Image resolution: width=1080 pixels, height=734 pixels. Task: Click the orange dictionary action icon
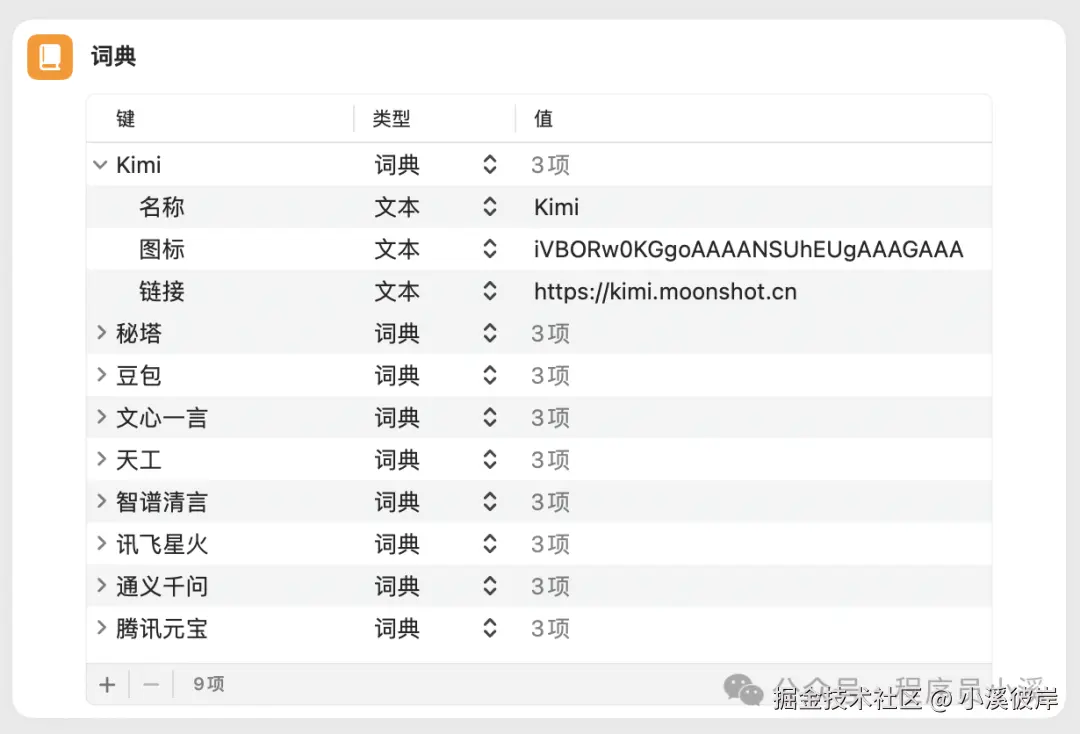coord(49,57)
